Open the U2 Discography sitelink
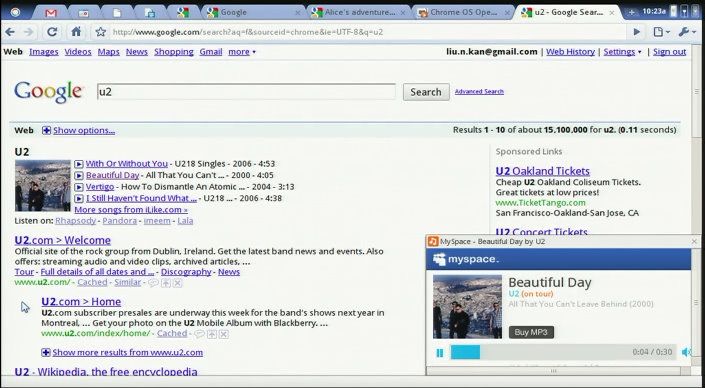 point(186,272)
